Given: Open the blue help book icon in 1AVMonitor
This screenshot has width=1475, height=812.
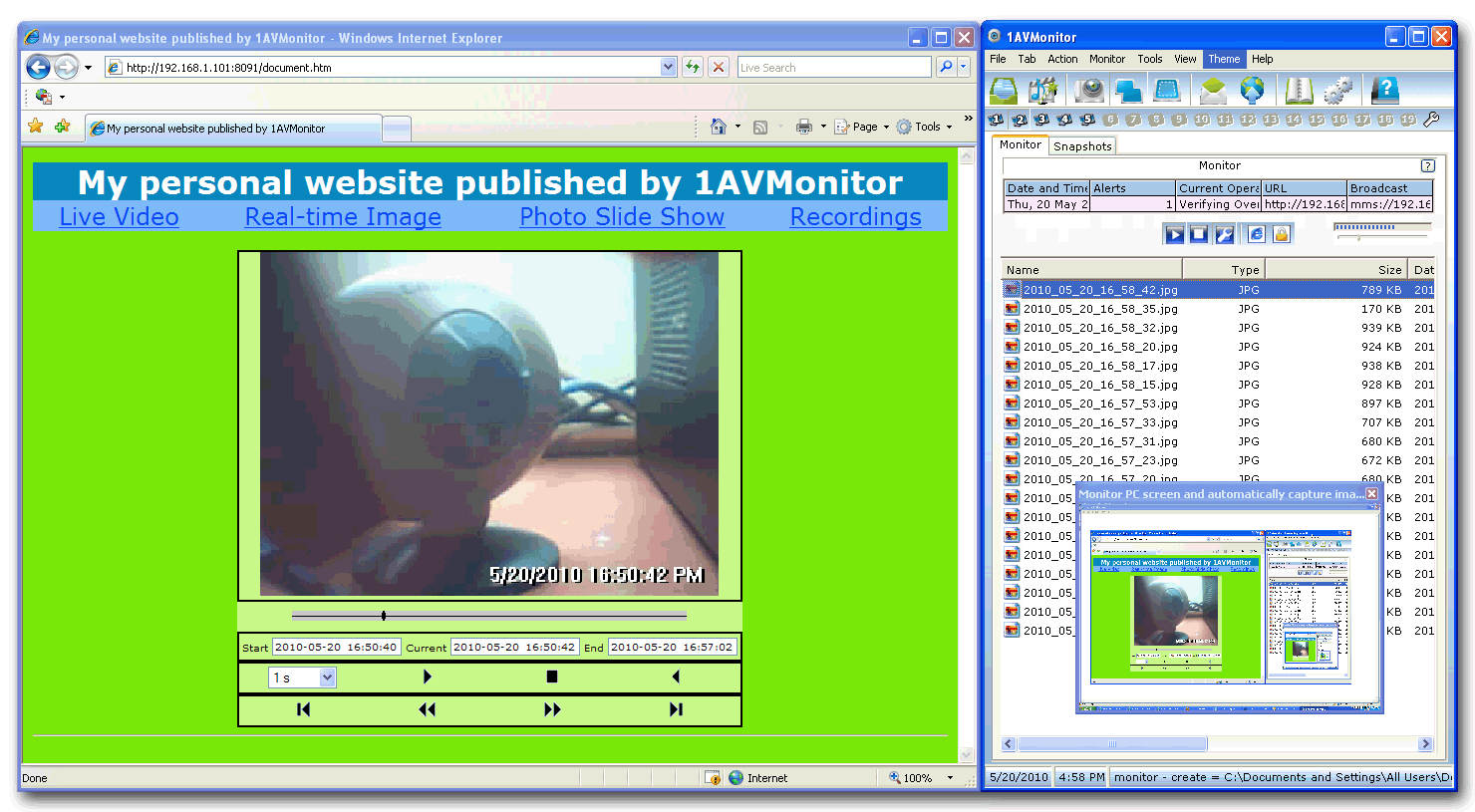Looking at the screenshot, I should (x=1384, y=91).
